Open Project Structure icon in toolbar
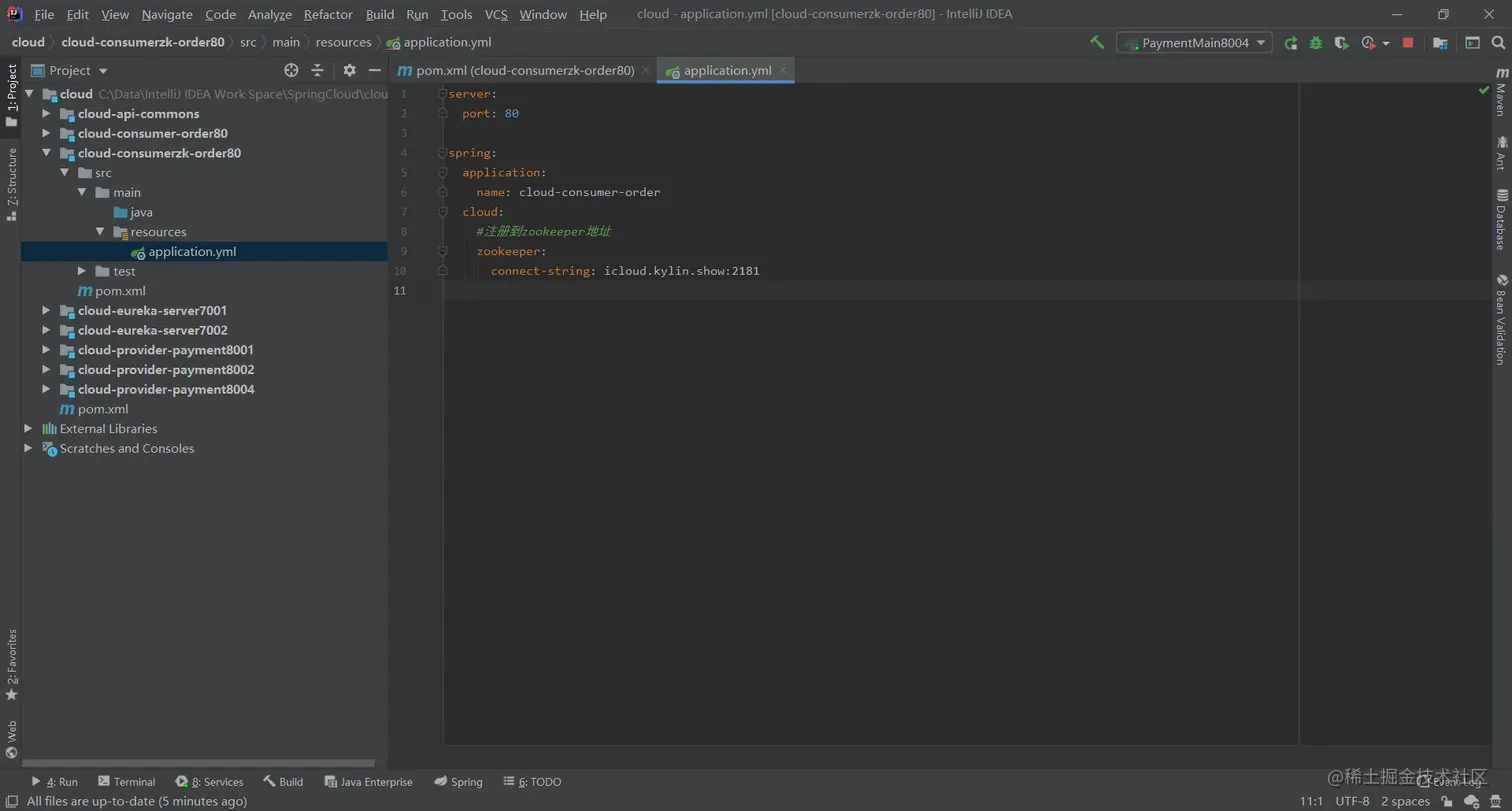This screenshot has height=811, width=1512. coord(1440,43)
